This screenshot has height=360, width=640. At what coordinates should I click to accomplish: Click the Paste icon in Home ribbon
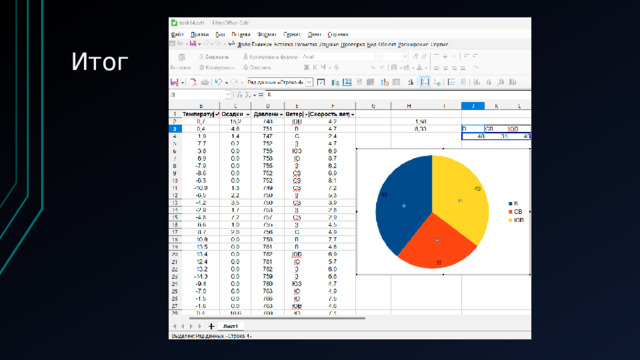(x=182, y=57)
